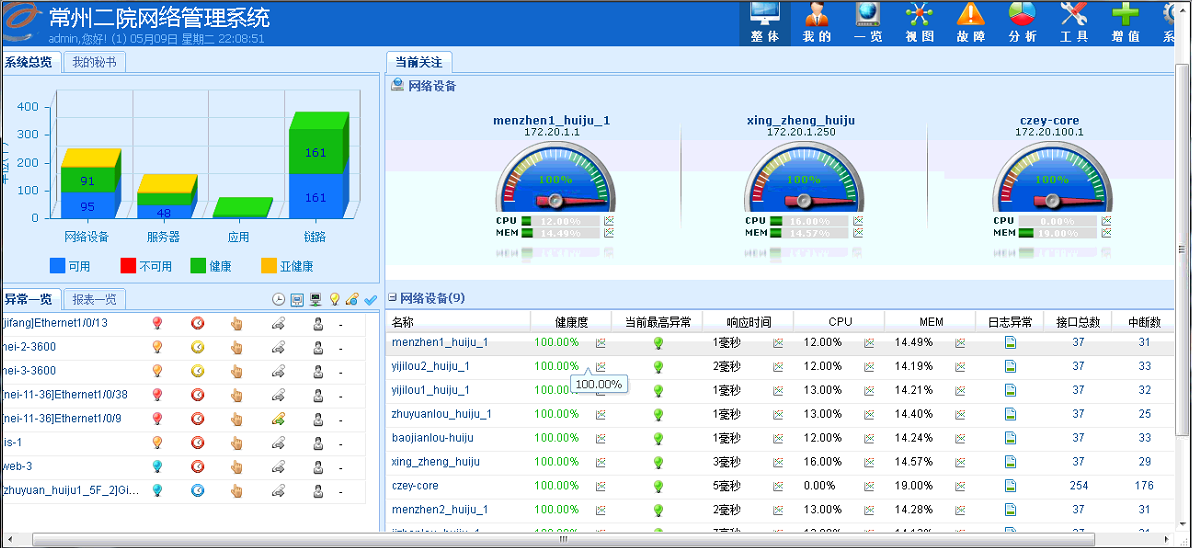Open the 工具 wrench tools icon

coord(1074,22)
